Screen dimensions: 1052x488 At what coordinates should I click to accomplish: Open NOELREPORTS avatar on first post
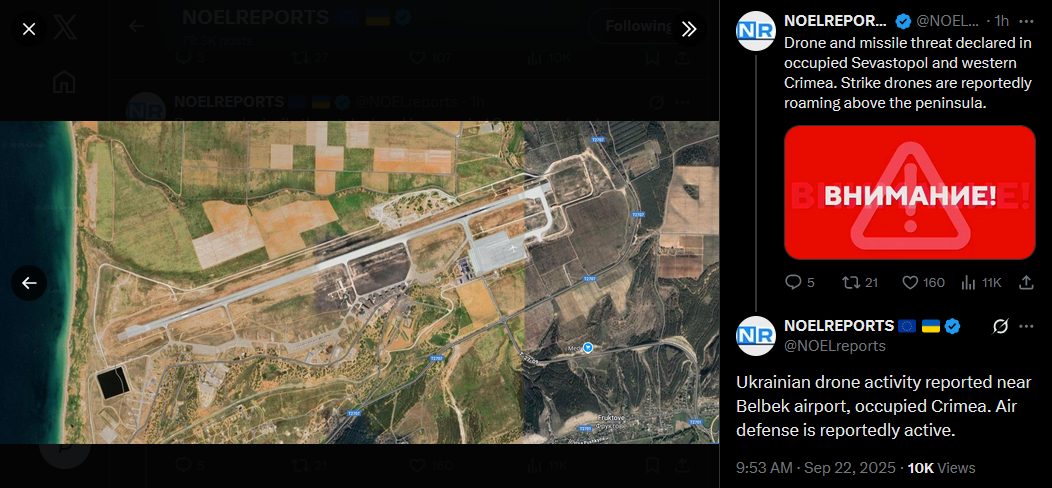click(756, 31)
